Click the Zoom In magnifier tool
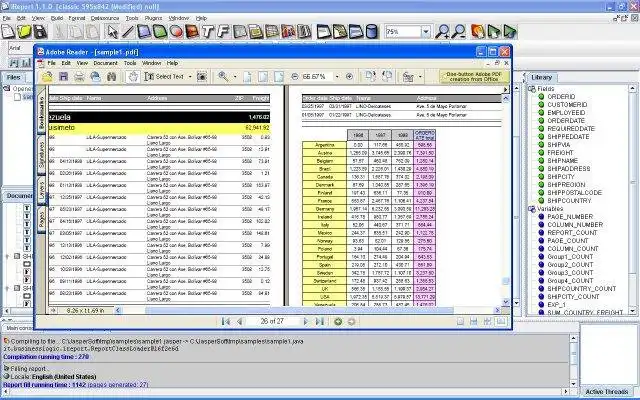 coord(223,76)
